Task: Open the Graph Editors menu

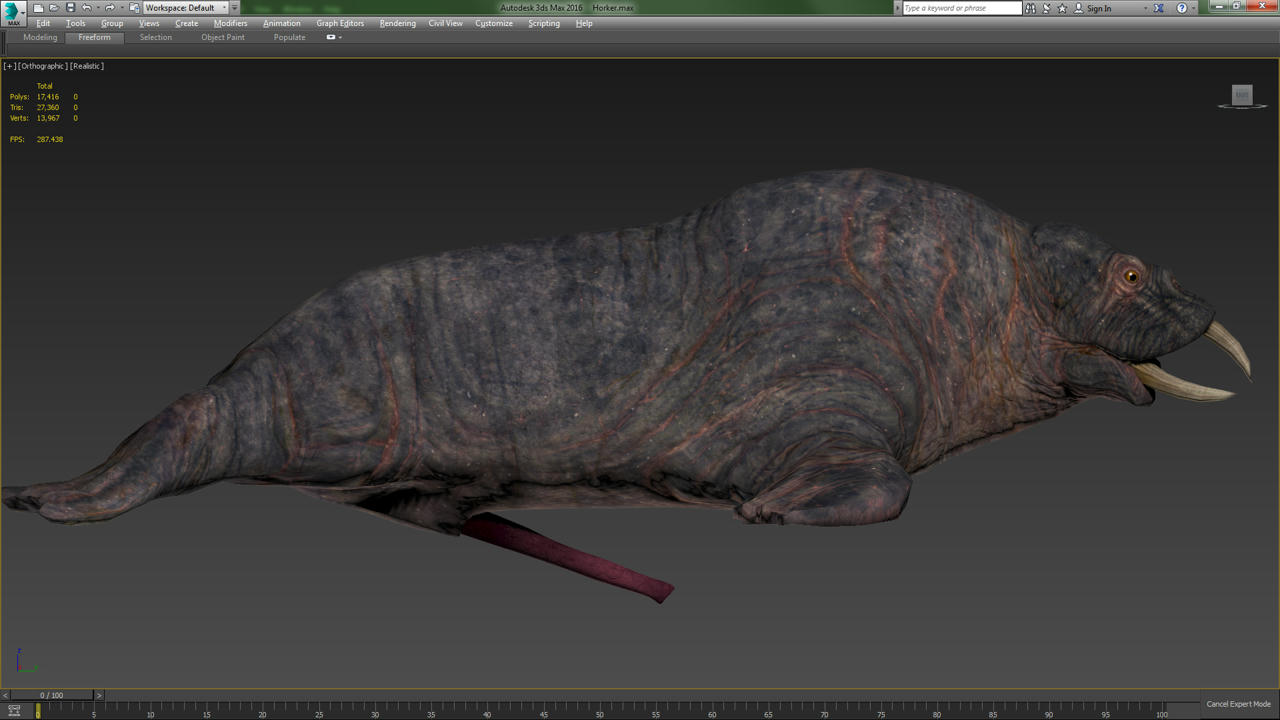Action: point(340,23)
